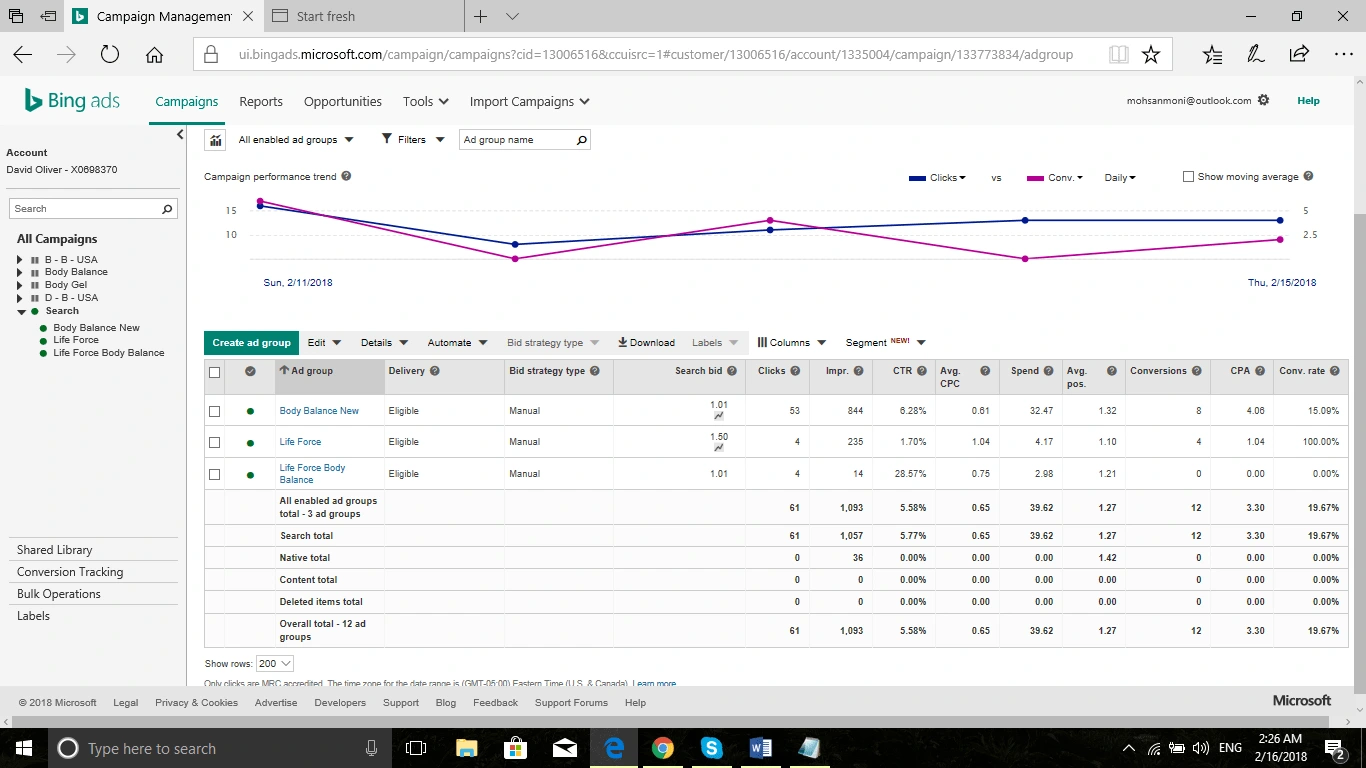Screen dimensions: 1366x768
Task: Click the Delivery column help icon
Action: (435, 371)
